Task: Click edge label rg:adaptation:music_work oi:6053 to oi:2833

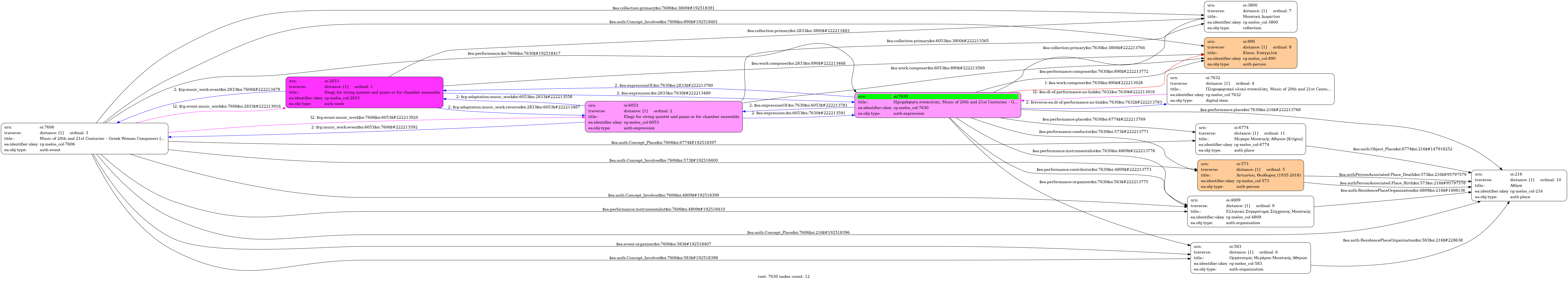Action: [514, 97]
